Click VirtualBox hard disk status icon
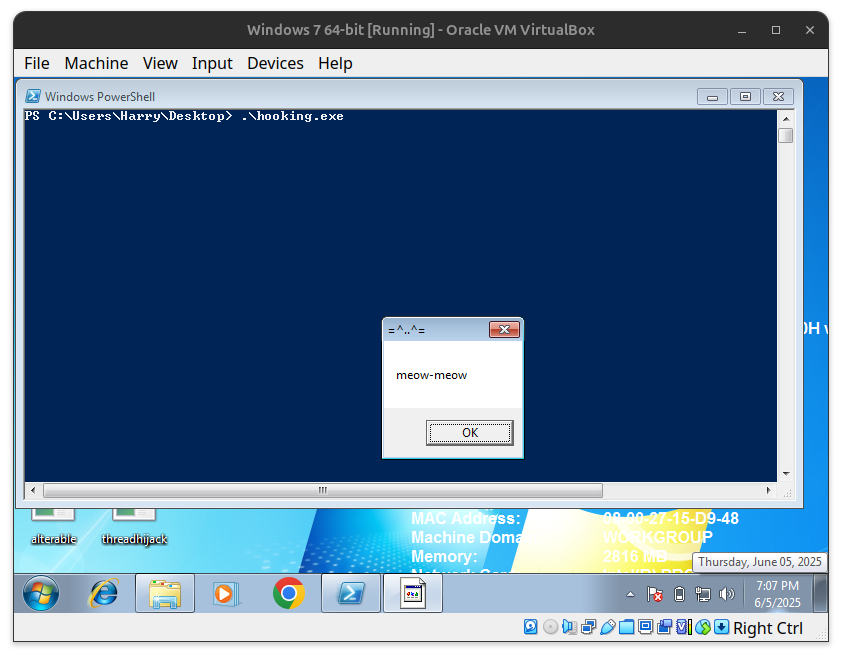This screenshot has width=842, height=658. [x=531, y=627]
